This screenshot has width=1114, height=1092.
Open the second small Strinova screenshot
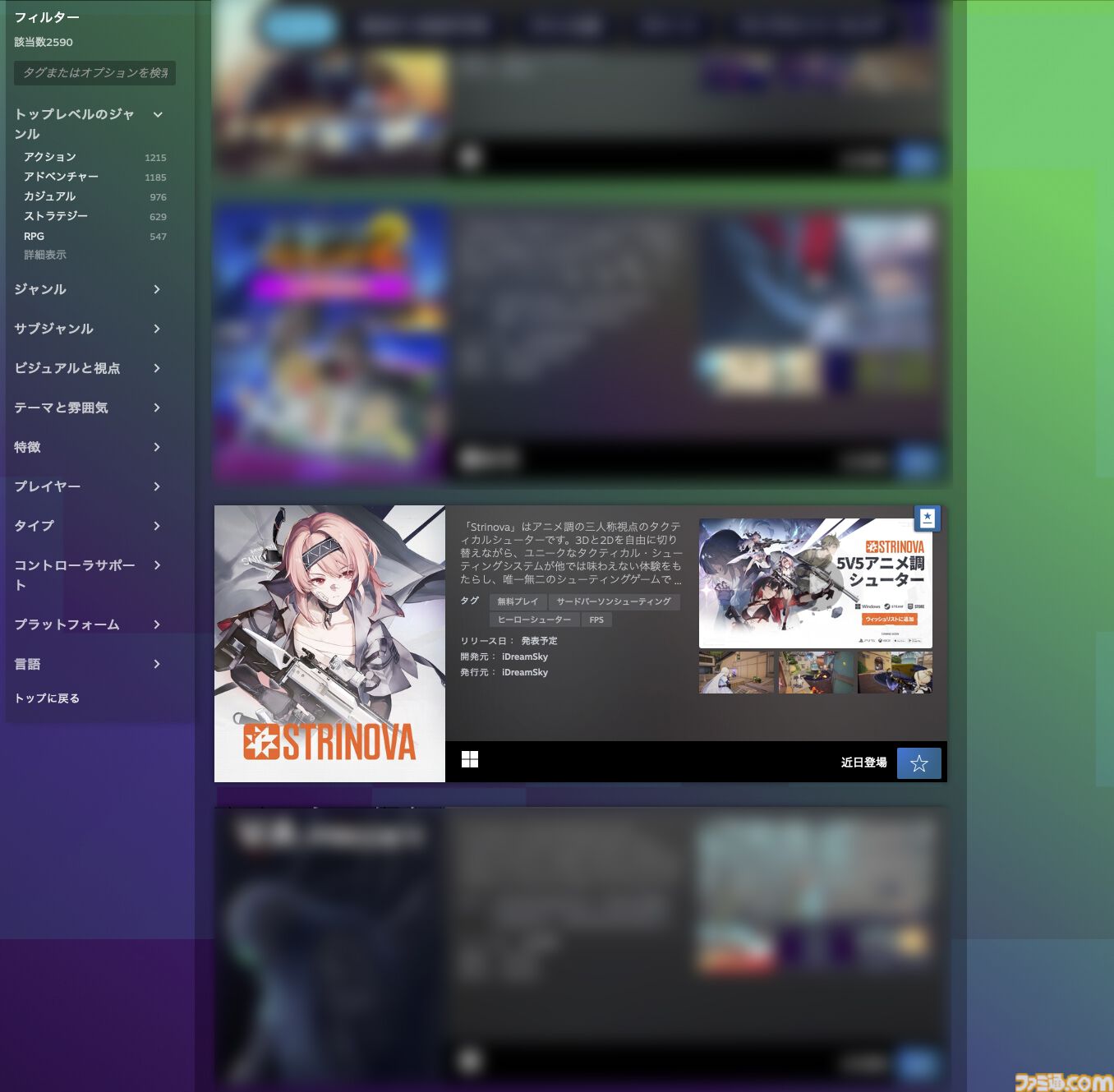pos(816,672)
